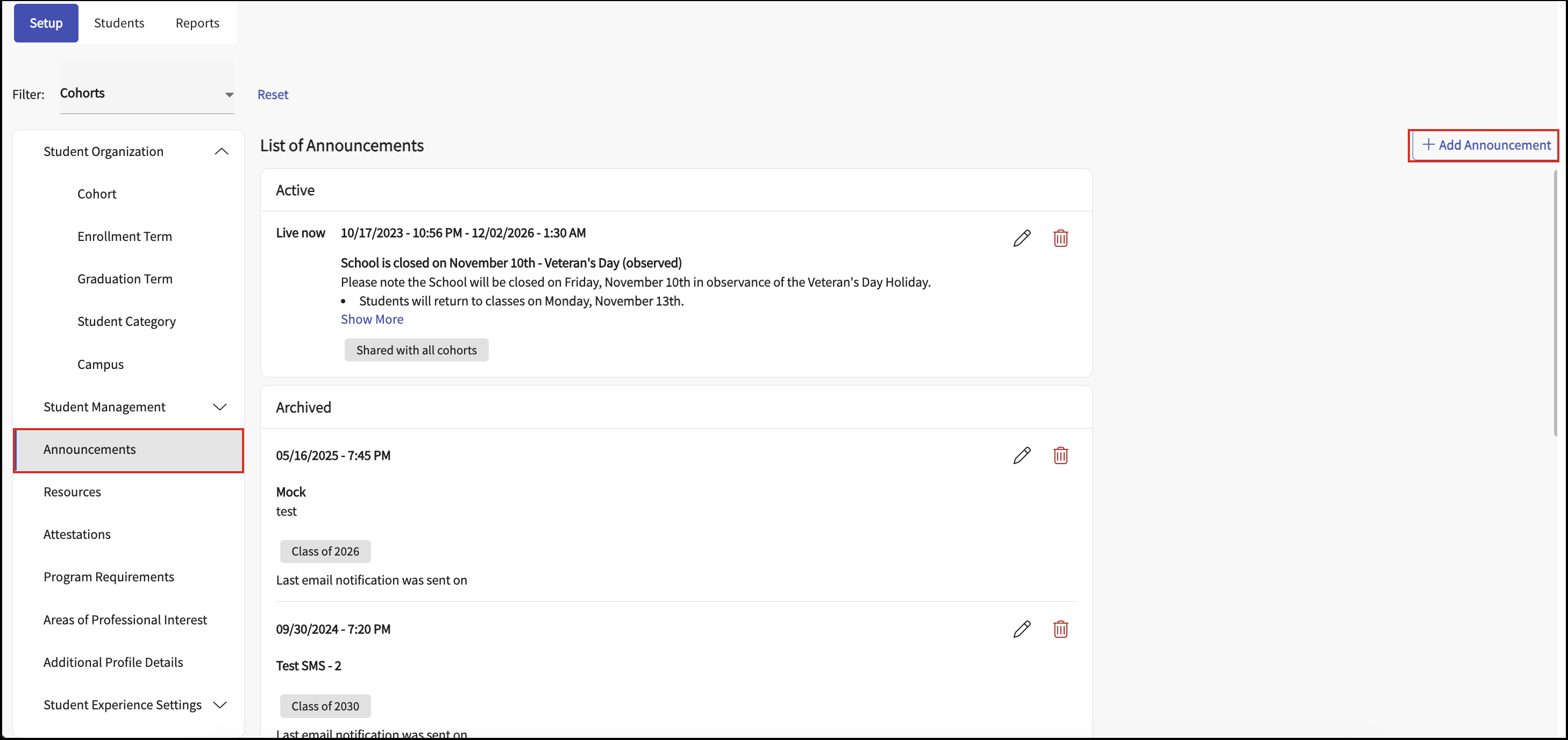Go to Attestations in sidebar

click(77, 535)
